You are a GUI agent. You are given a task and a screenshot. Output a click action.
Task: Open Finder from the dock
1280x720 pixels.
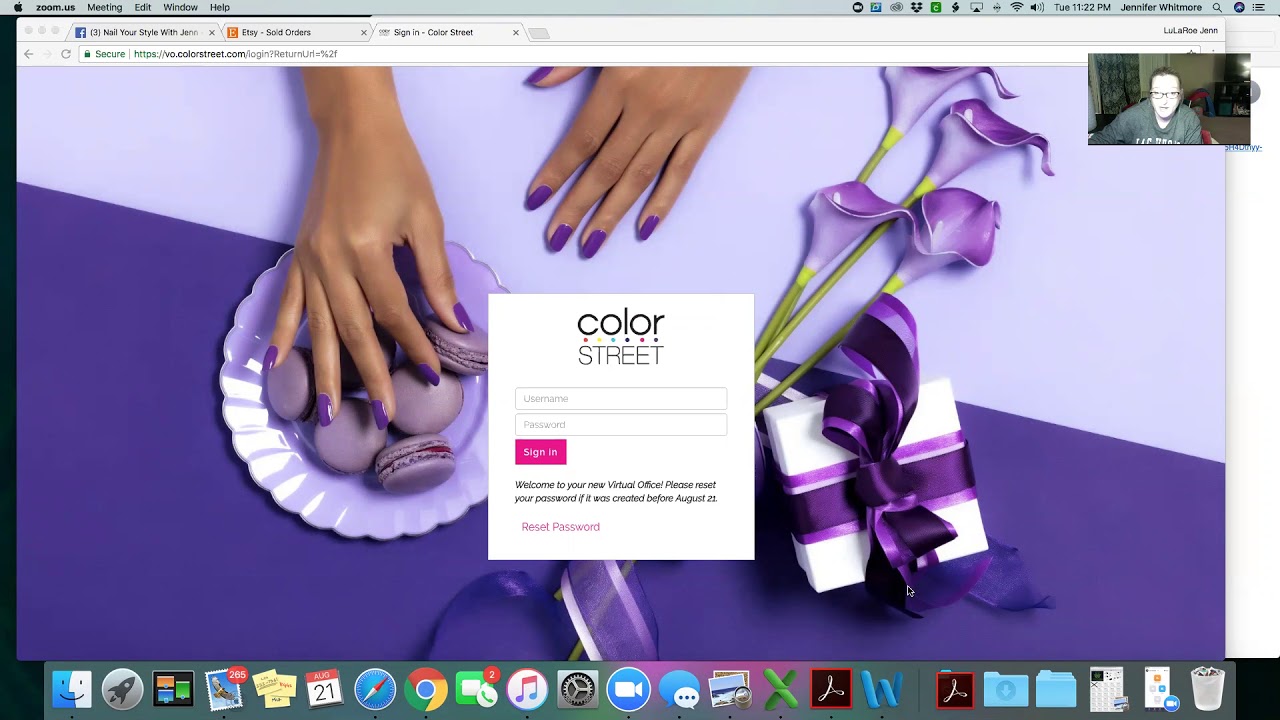click(x=72, y=690)
